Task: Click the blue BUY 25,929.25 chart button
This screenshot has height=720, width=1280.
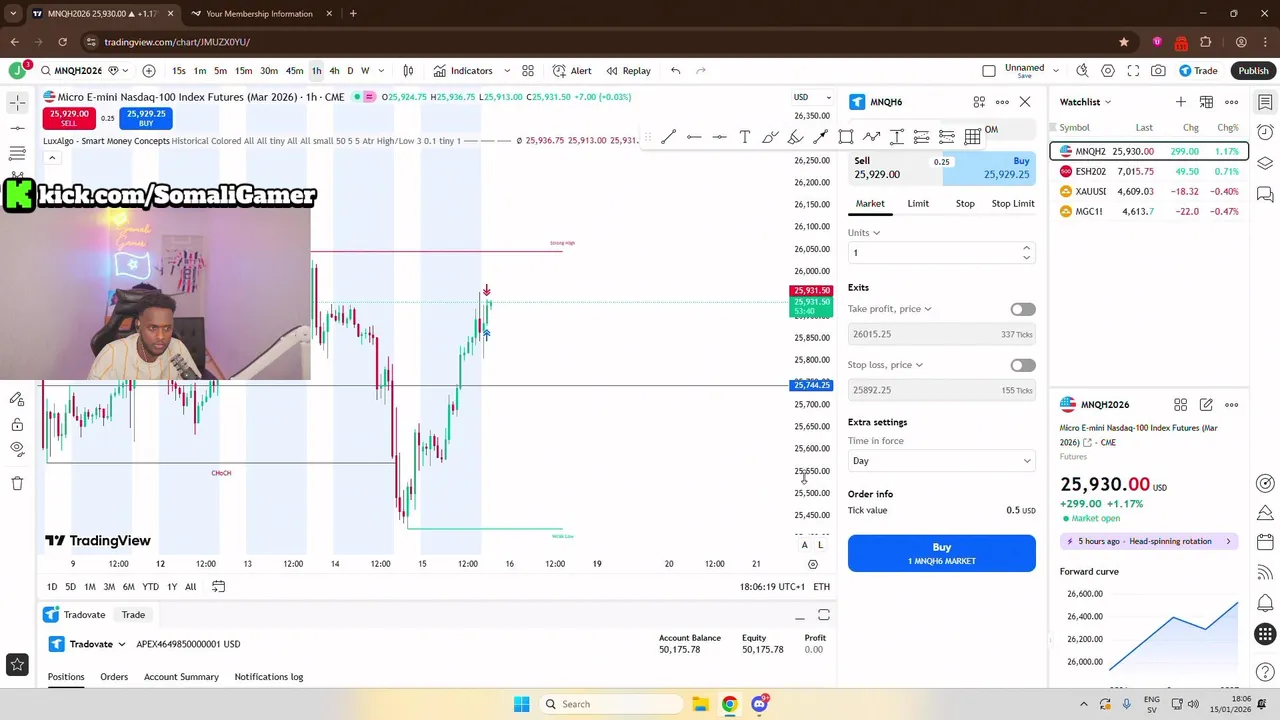Action: (146, 118)
